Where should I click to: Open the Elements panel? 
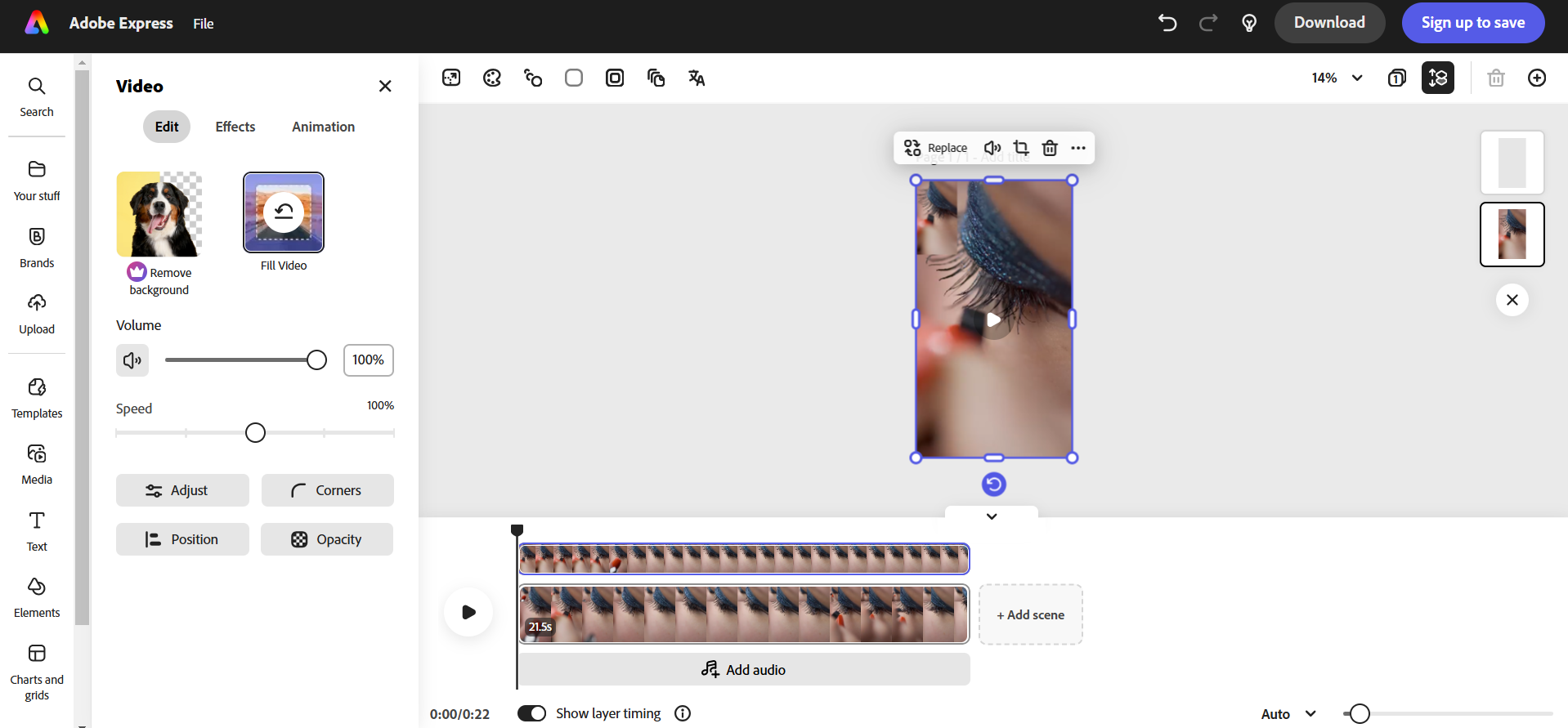[37, 598]
